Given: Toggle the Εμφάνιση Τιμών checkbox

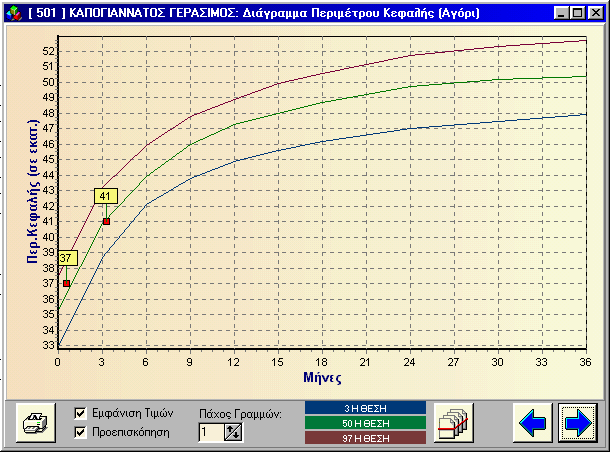Looking at the screenshot, I should [82, 412].
